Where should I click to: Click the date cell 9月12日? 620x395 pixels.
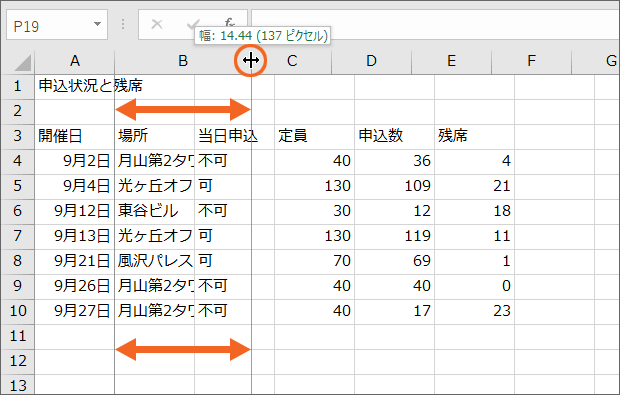pyautogui.click(x=74, y=211)
